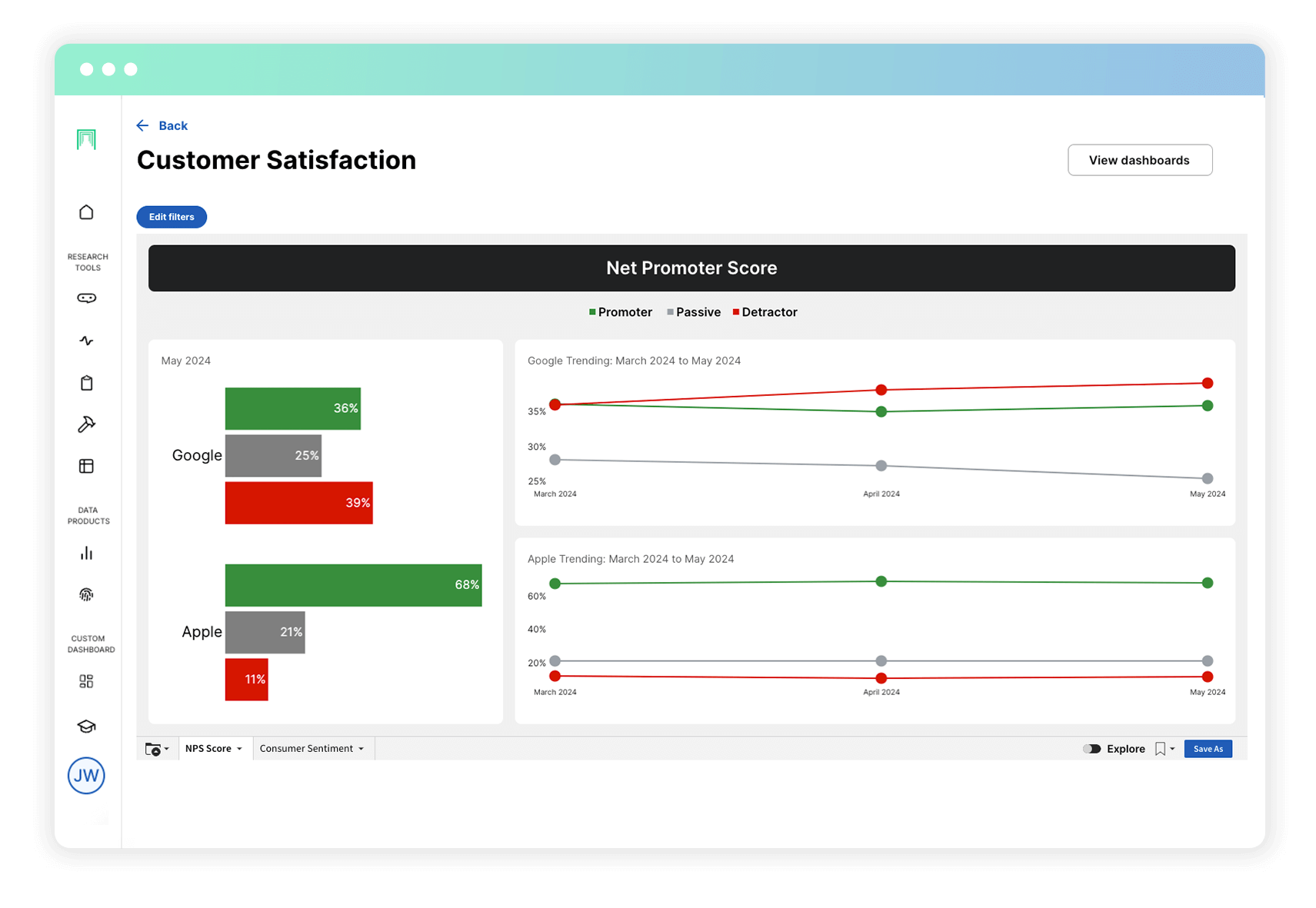Open the NPS Score dropdown
Viewport: 1316px width, 908px height.
[214, 748]
